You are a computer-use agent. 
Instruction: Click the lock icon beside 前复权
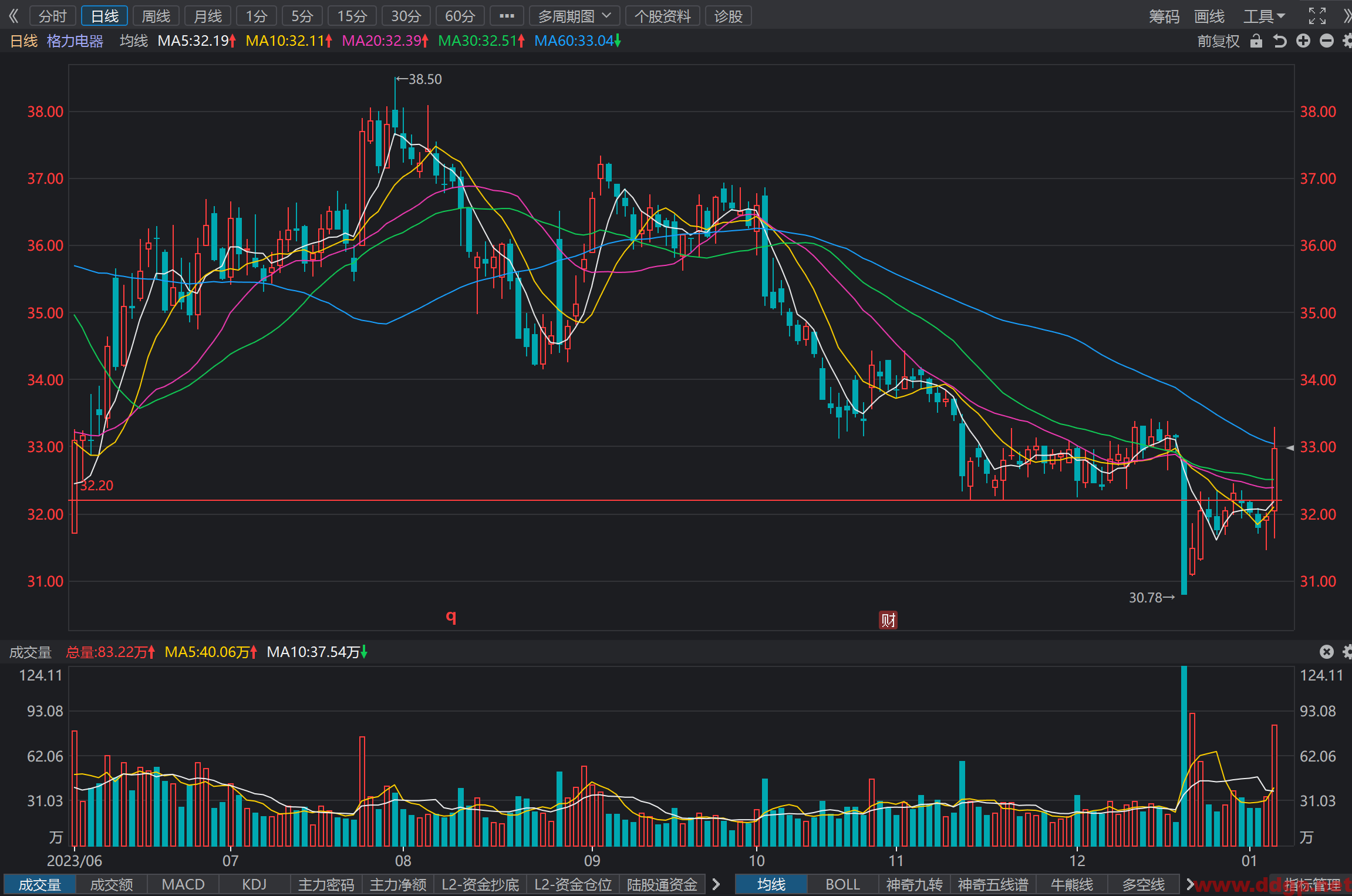[1256, 41]
